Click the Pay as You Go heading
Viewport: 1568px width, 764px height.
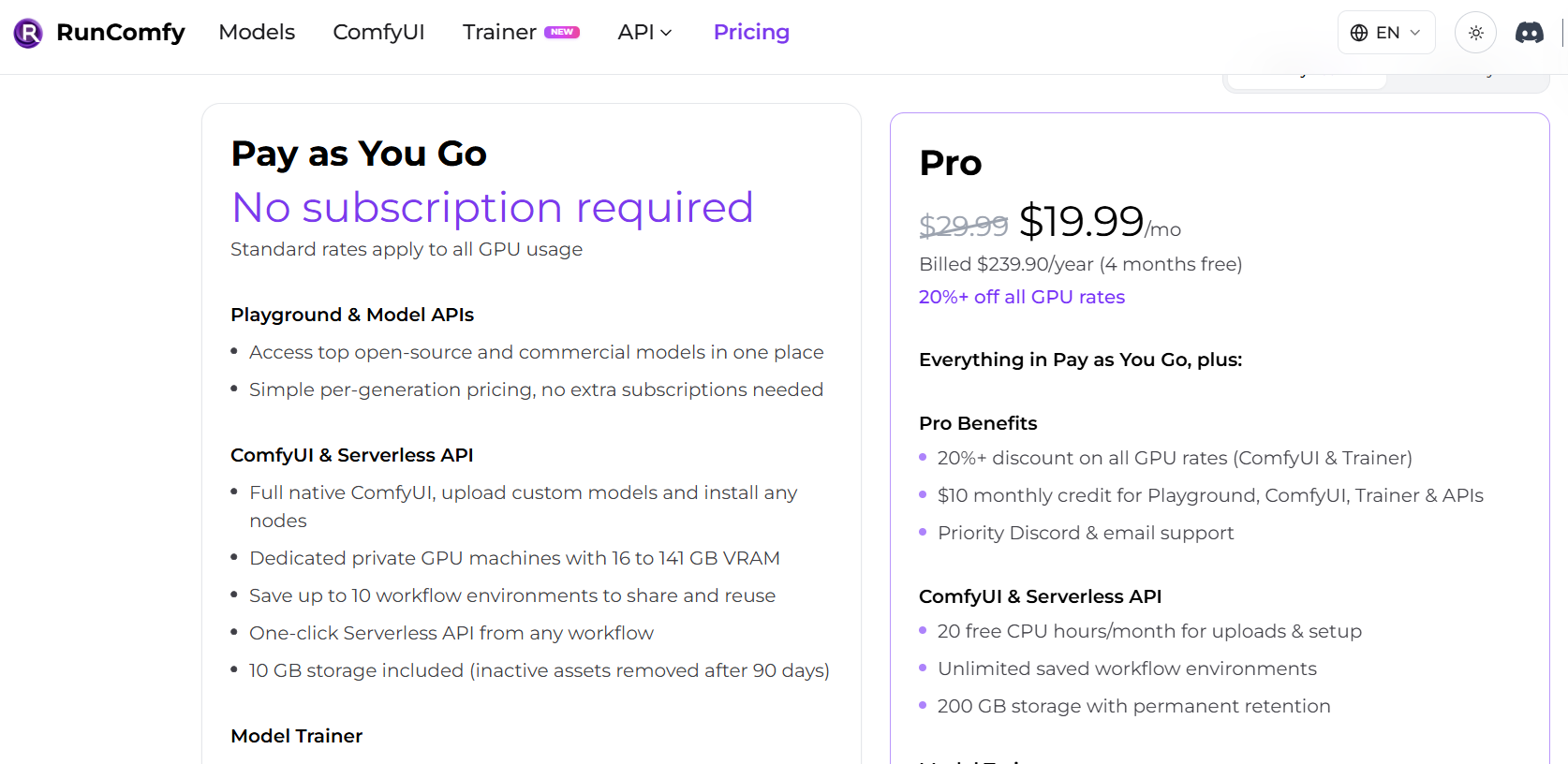click(359, 154)
